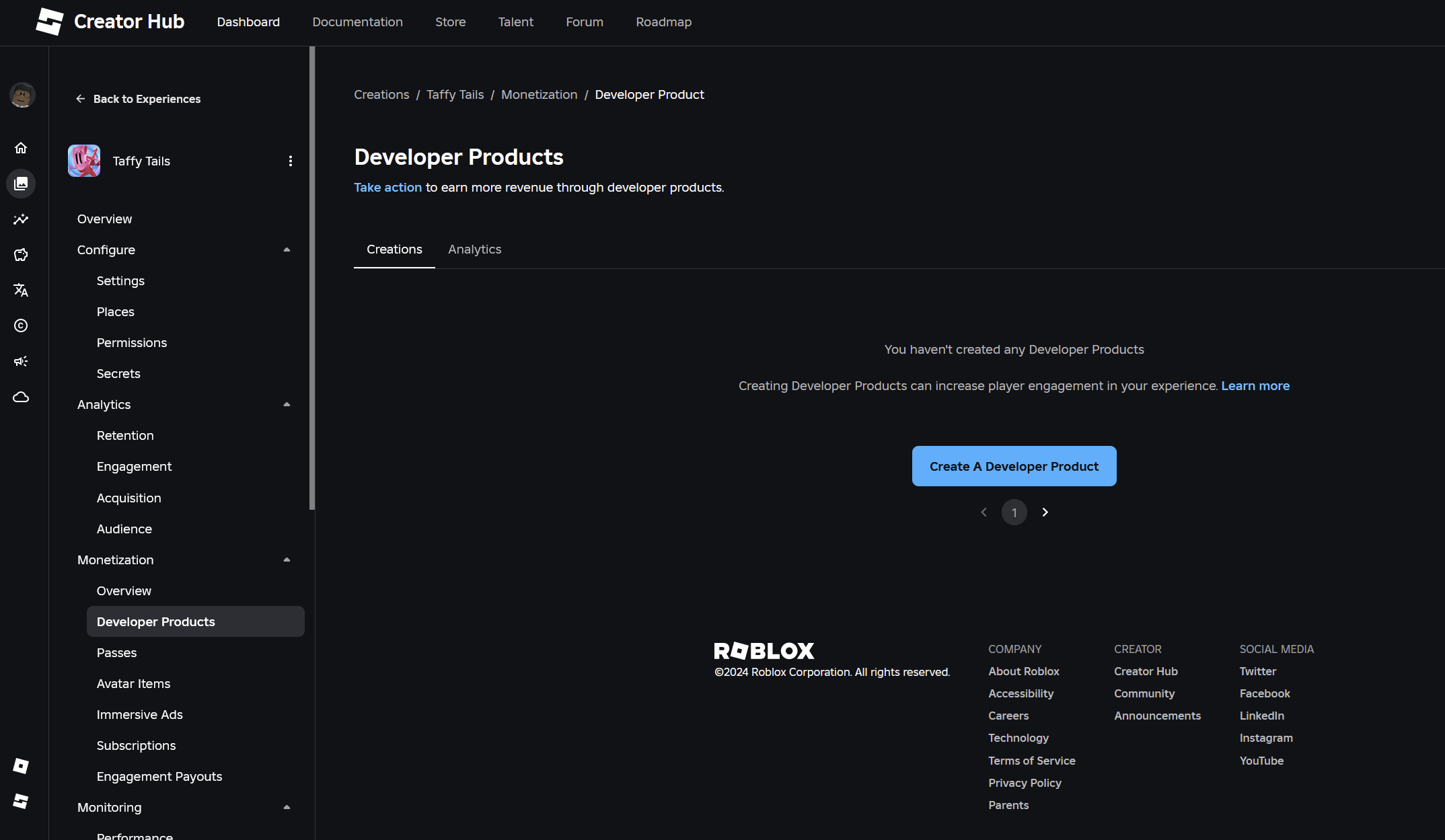Image resolution: width=1445 pixels, height=840 pixels.
Task: Collapse the Configure section
Action: [287, 250]
